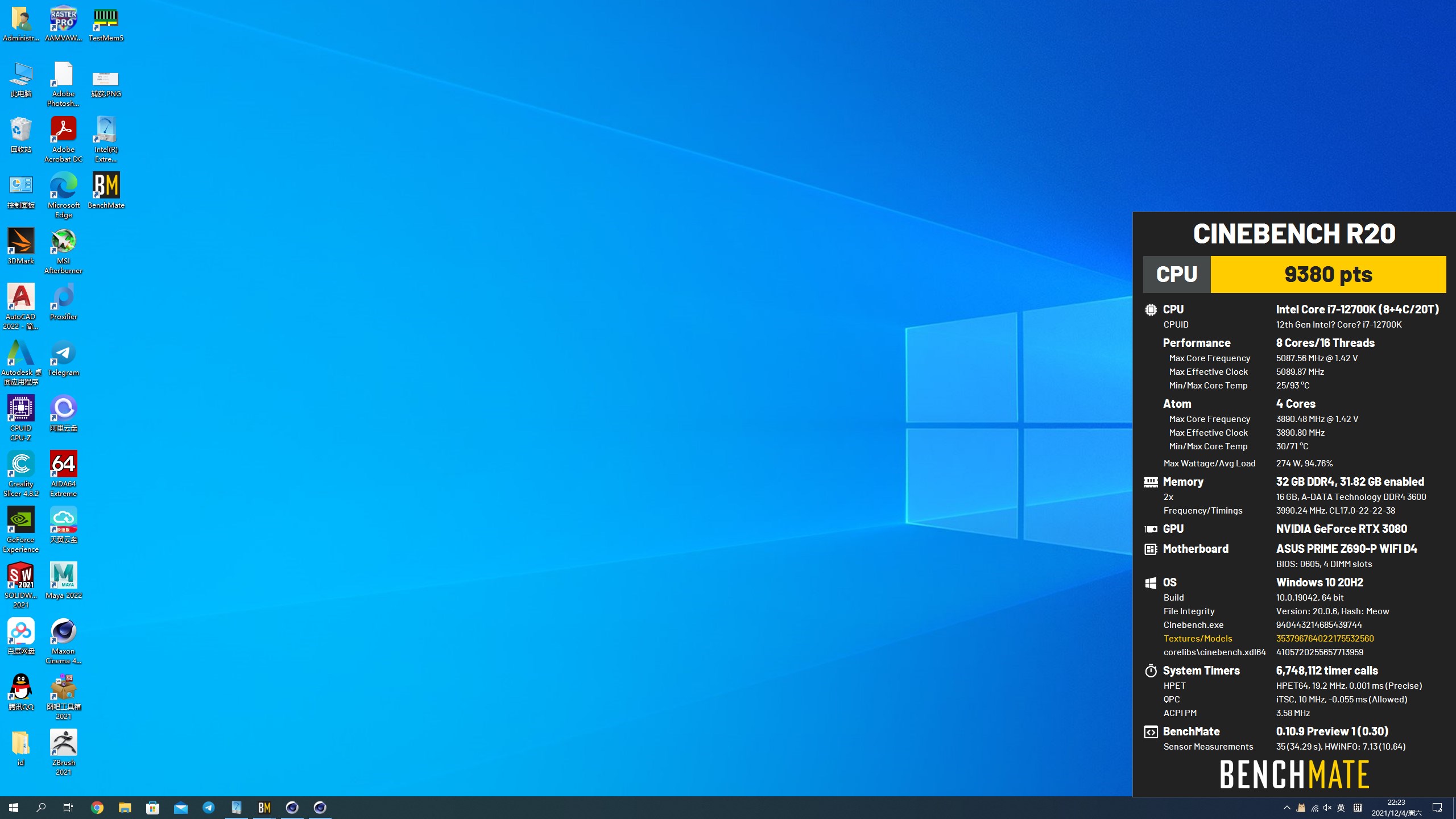Click the Windows Start button

[x=14, y=808]
